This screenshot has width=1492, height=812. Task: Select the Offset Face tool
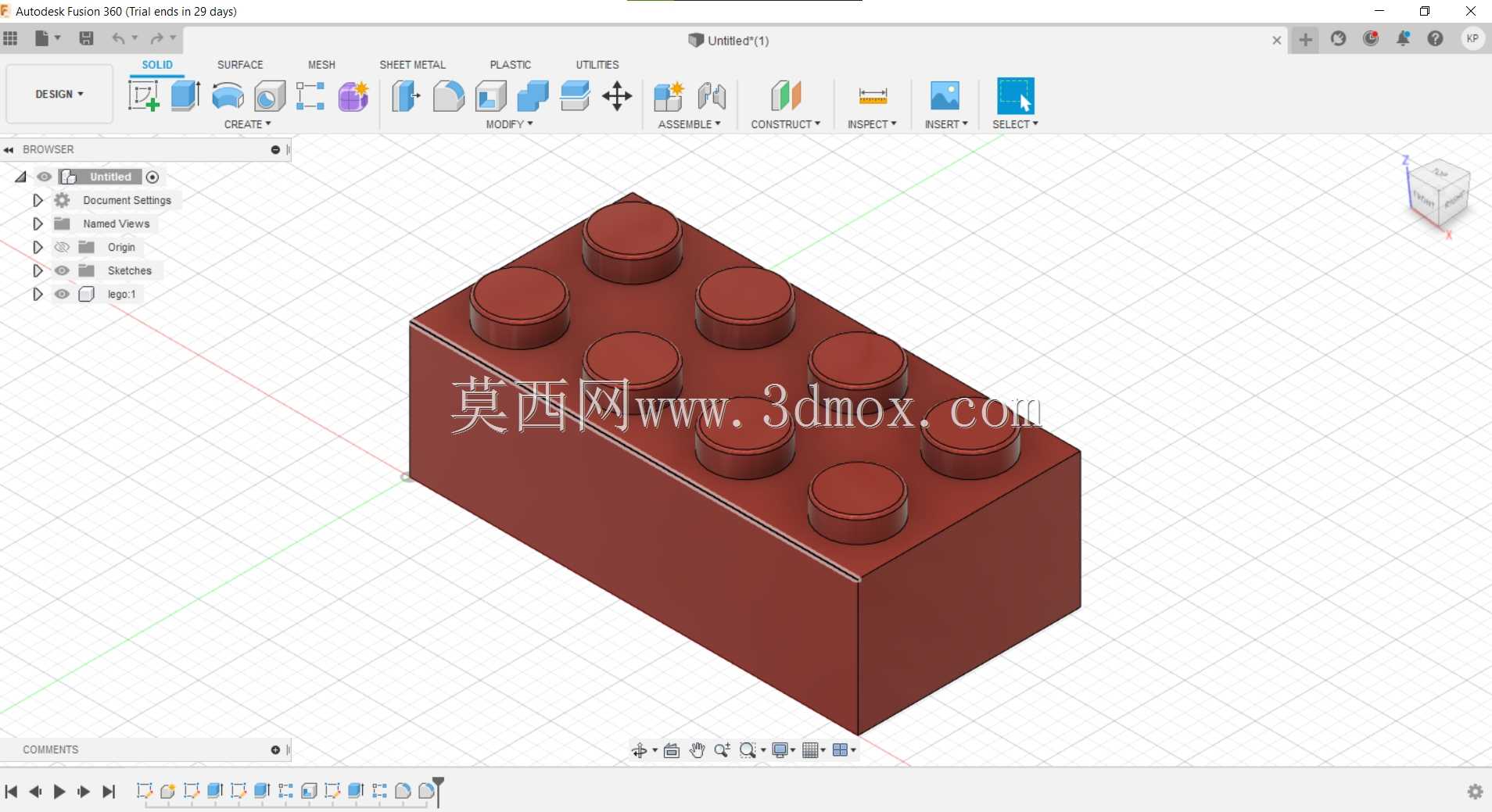click(576, 96)
